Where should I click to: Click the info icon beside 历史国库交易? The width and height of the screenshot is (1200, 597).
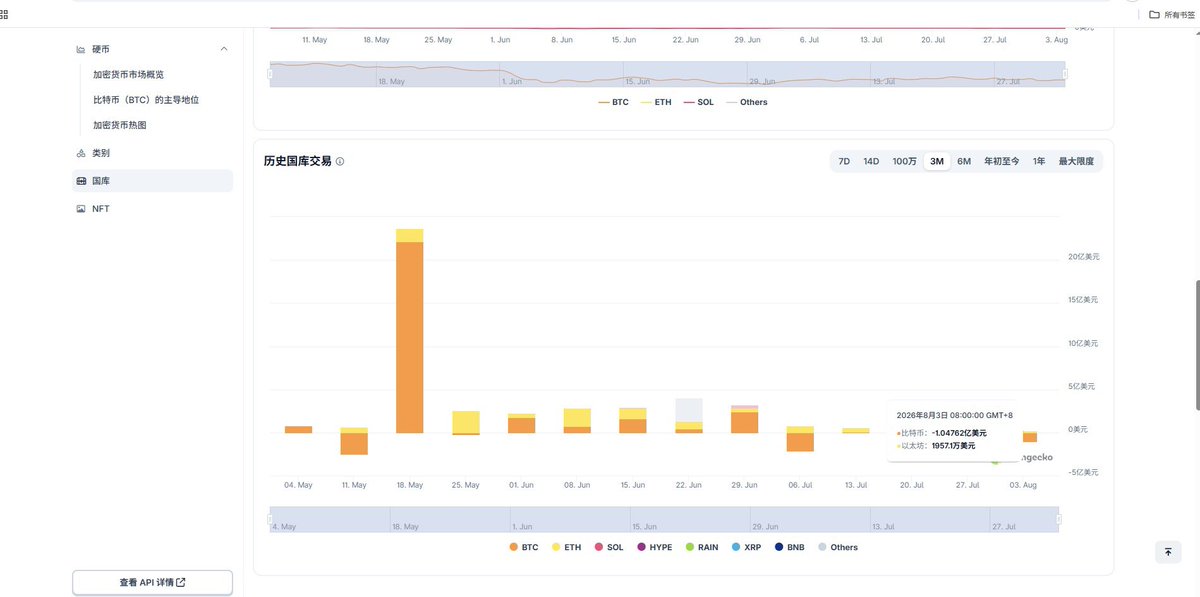pos(340,161)
